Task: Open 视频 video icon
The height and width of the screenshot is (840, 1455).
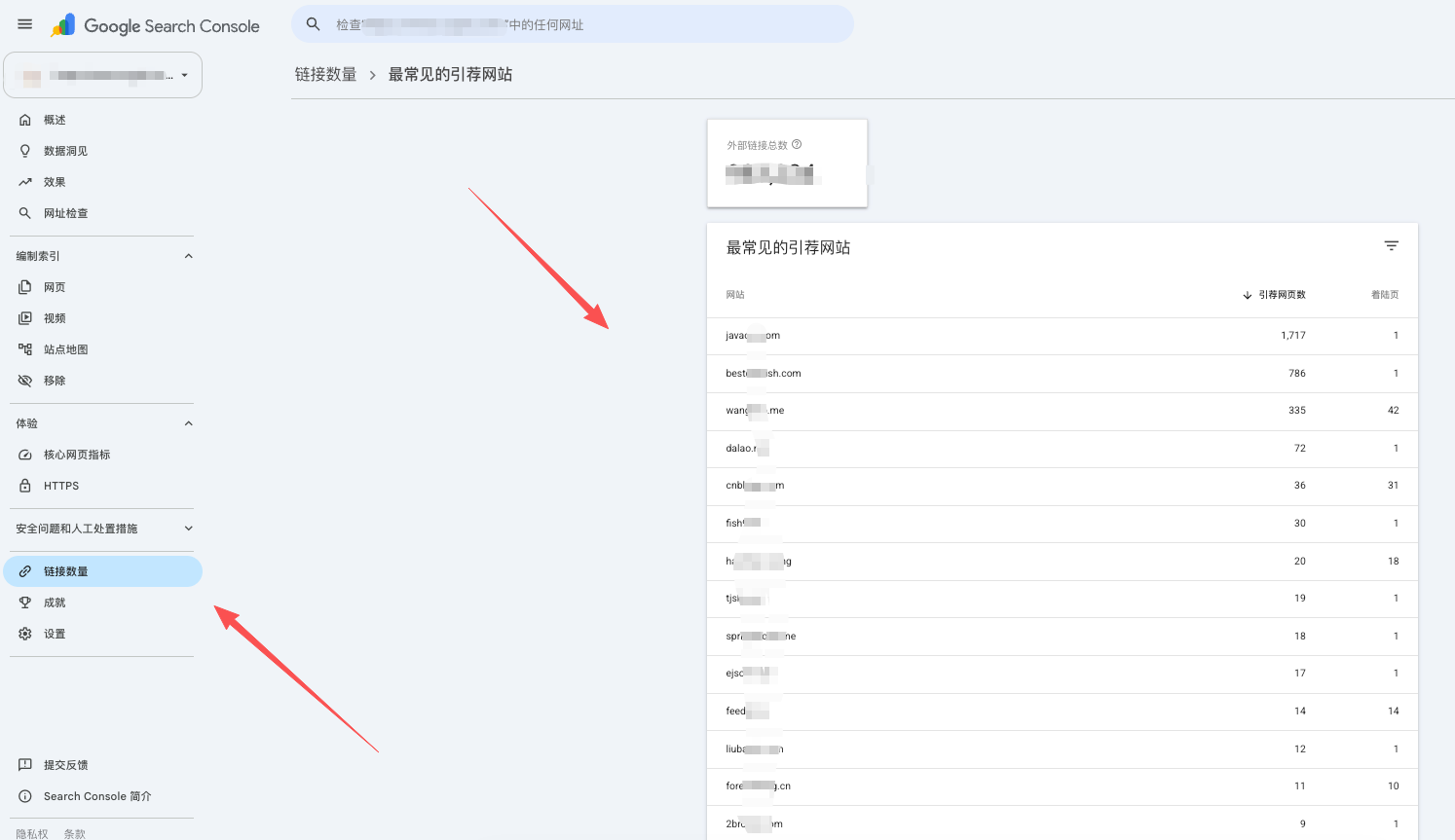Action: (x=25, y=318)
